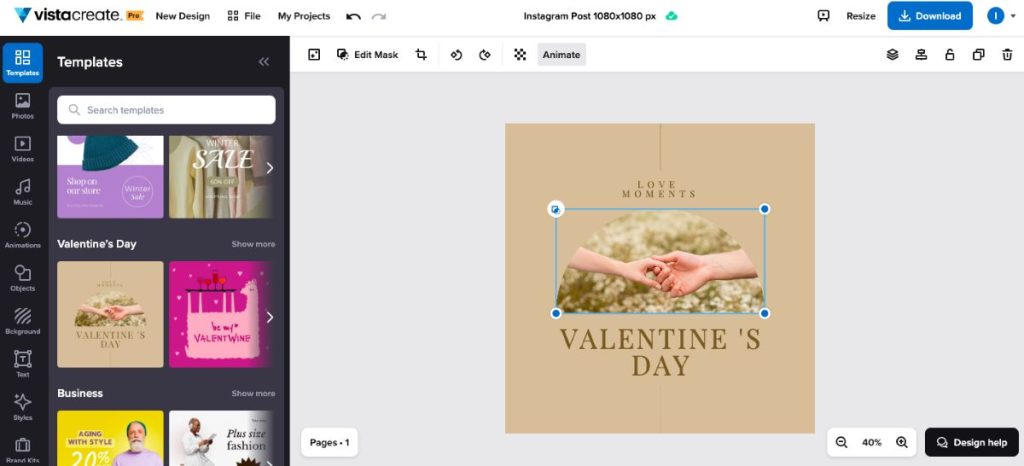
Task: Open the Animations sidebar tab
Action: 23,235
